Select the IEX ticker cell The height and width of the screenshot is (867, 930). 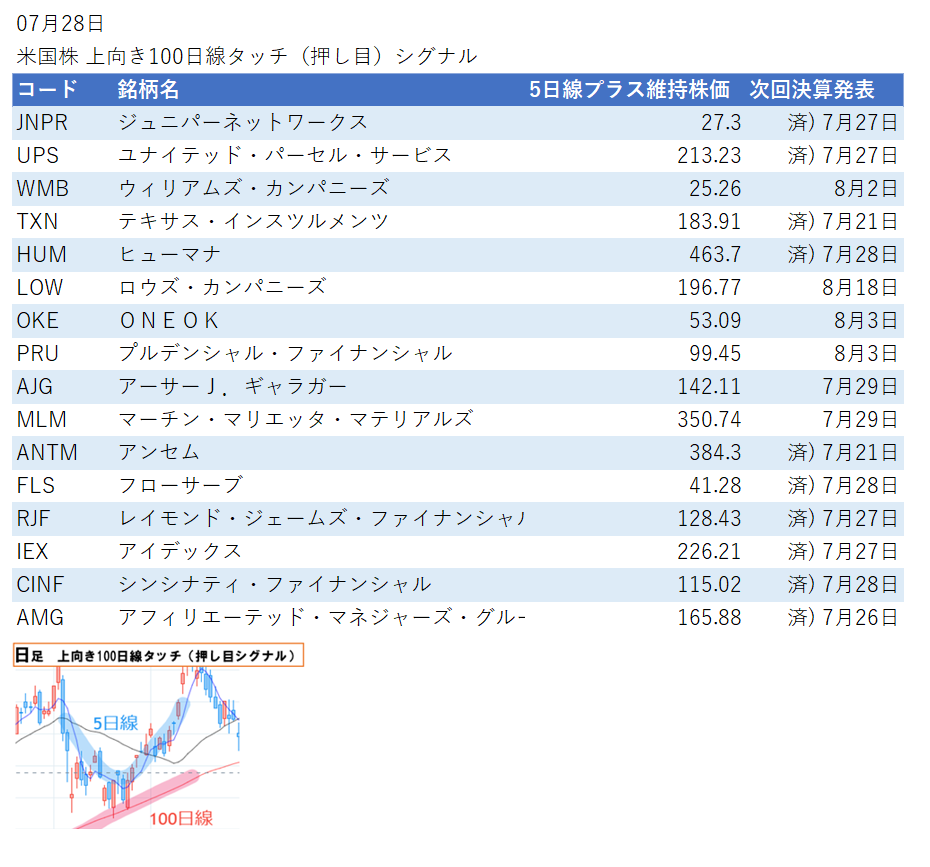point(32,552)
